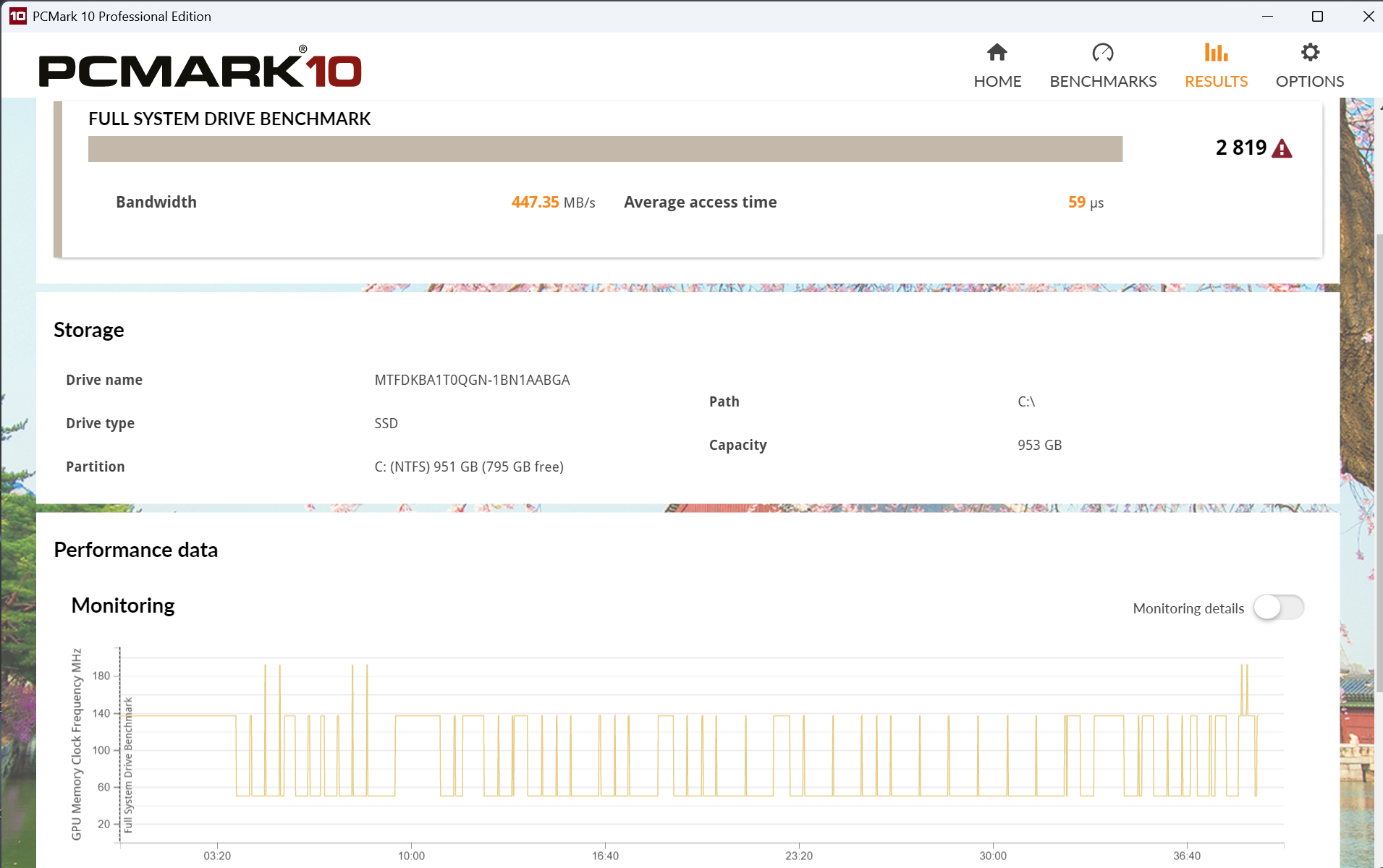Click the Home house icon
The width and height of the screenshot is (1383, 868).
pyautogui.click(x=997, y=52)
